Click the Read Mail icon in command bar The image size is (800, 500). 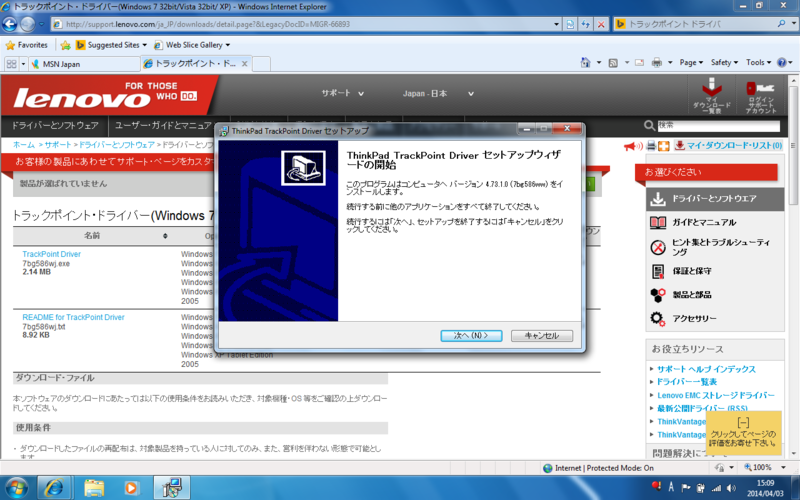[x=639, y=63]
